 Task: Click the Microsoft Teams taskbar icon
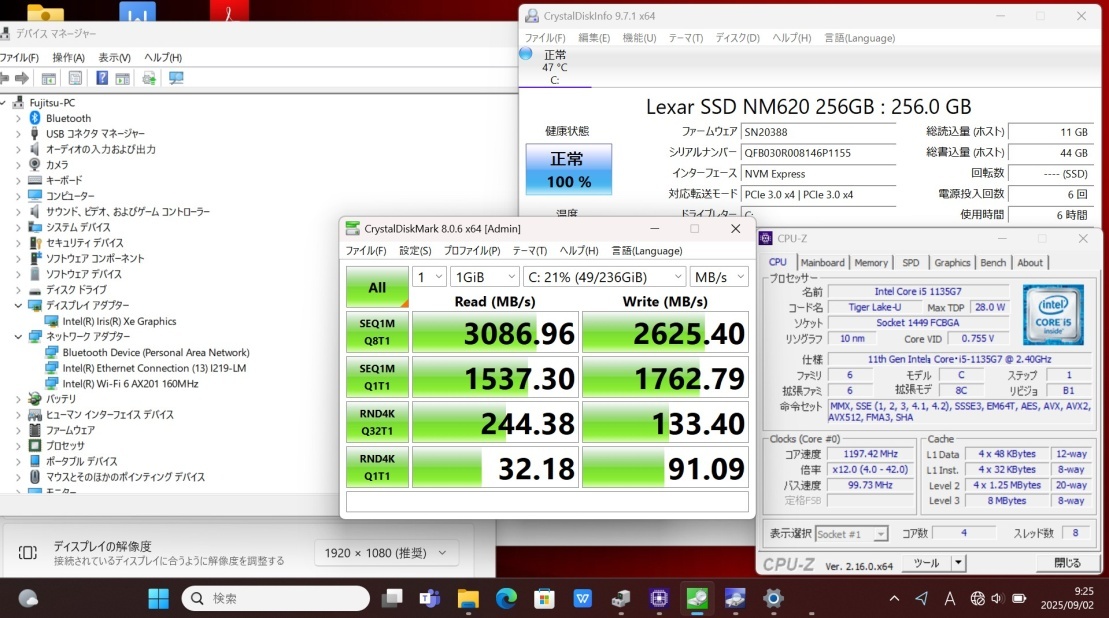coord(430,598)
